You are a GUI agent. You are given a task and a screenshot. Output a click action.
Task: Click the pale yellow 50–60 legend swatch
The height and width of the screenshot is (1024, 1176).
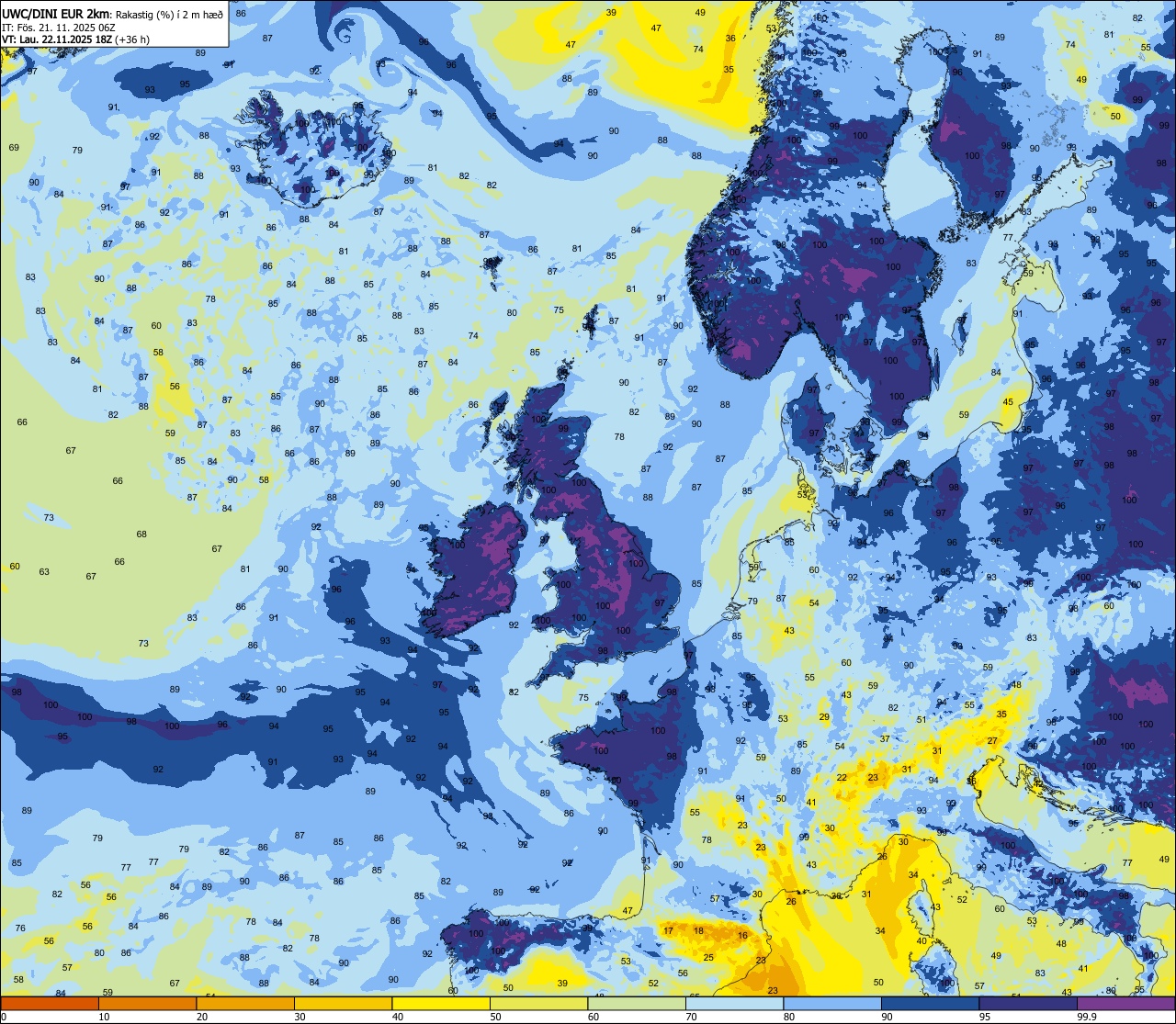pos(538,1003)
